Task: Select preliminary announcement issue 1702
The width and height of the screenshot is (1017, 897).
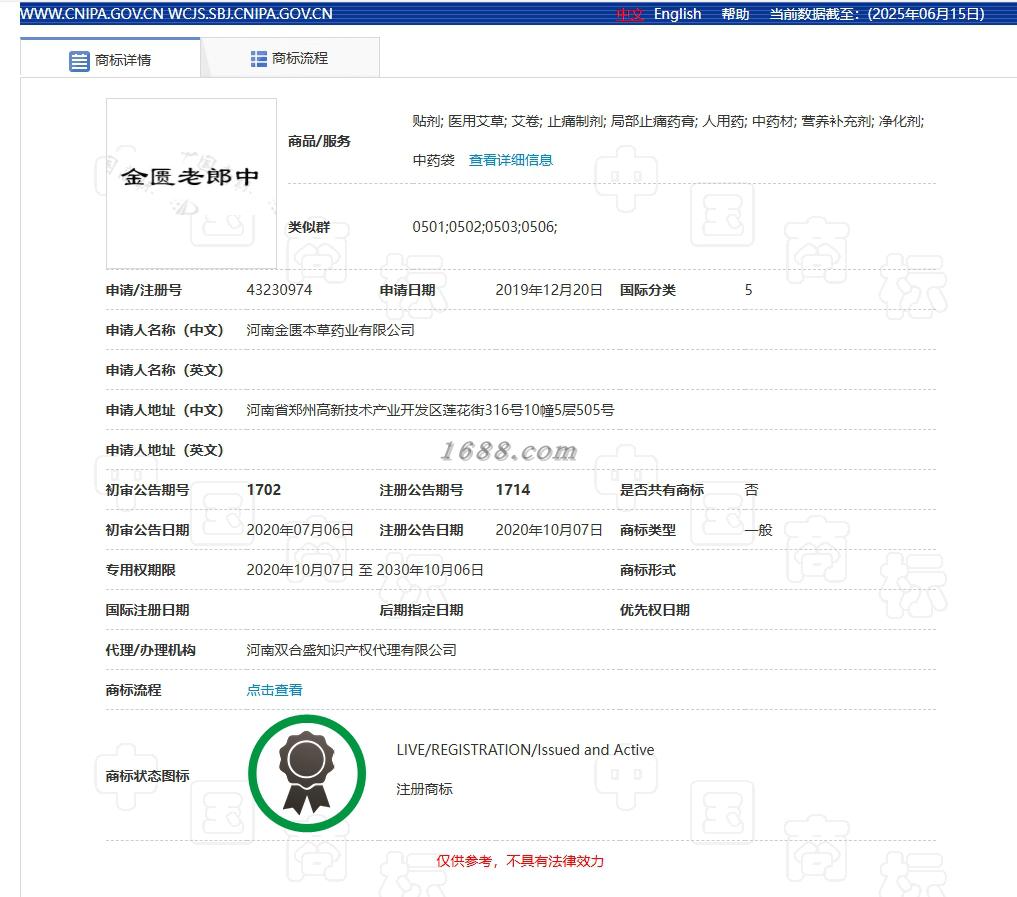Action: click(x=264, y=490)
